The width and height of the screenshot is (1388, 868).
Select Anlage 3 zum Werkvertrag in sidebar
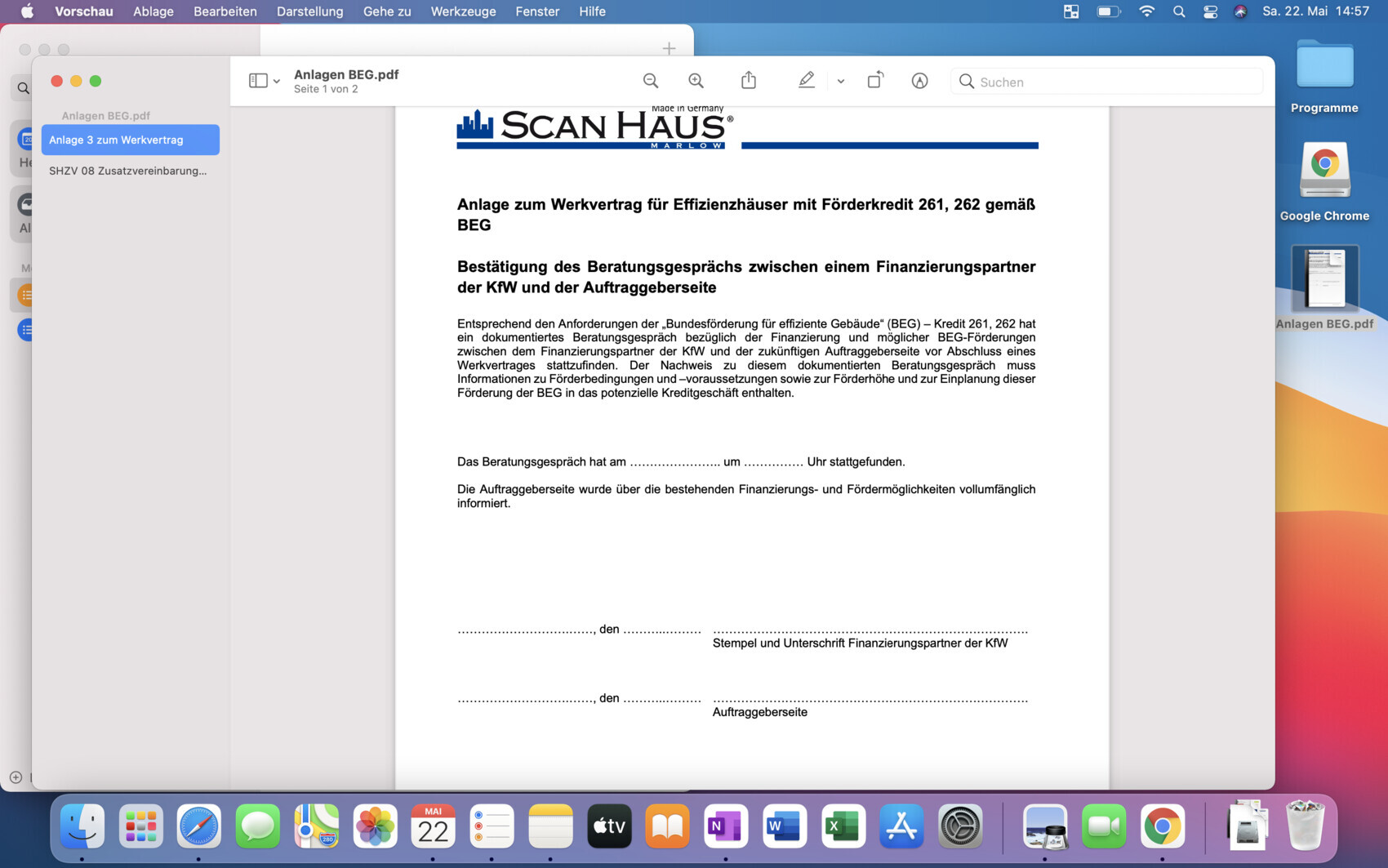coord(131,140)
